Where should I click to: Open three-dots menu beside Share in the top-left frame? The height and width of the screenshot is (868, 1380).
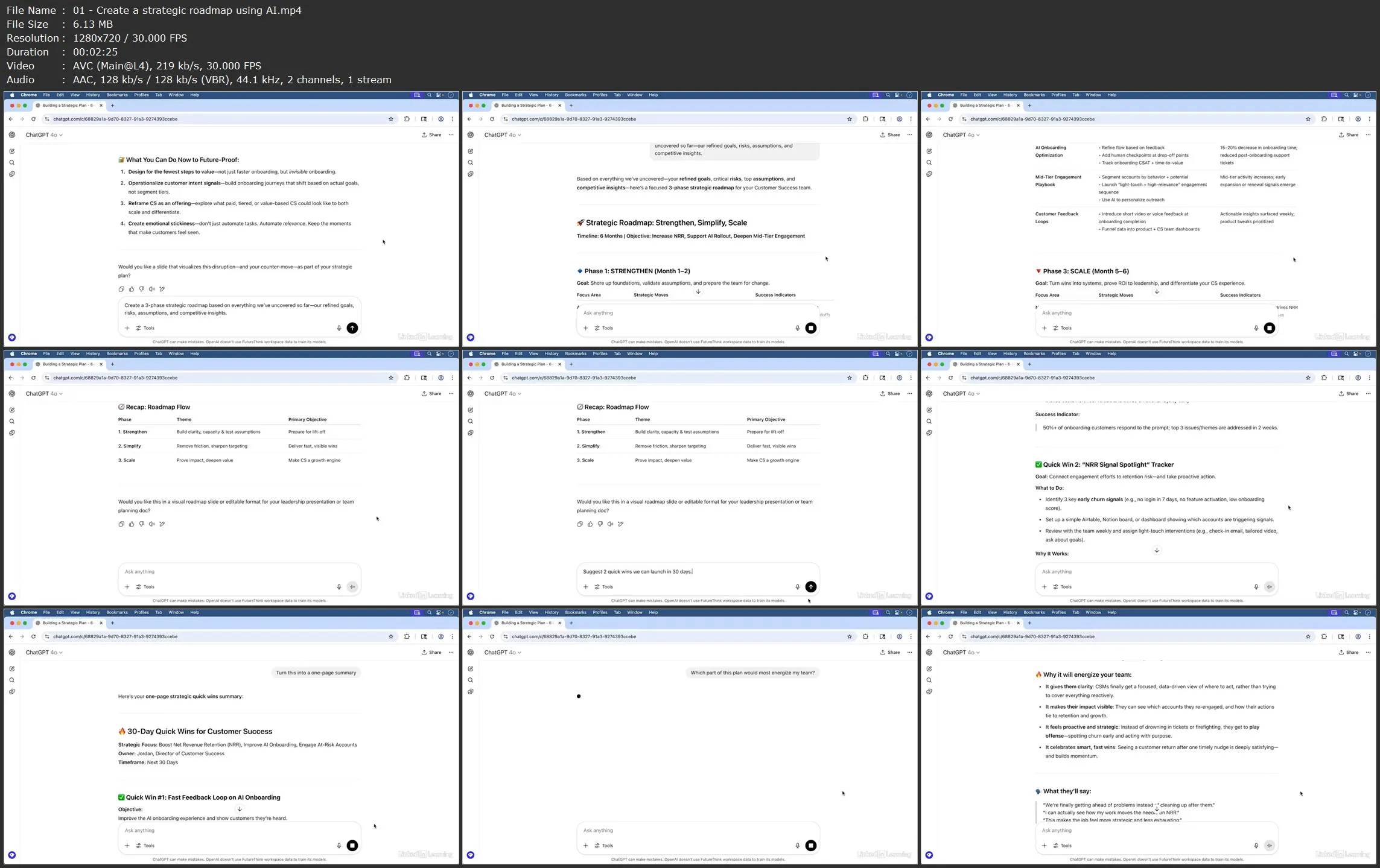451,135
